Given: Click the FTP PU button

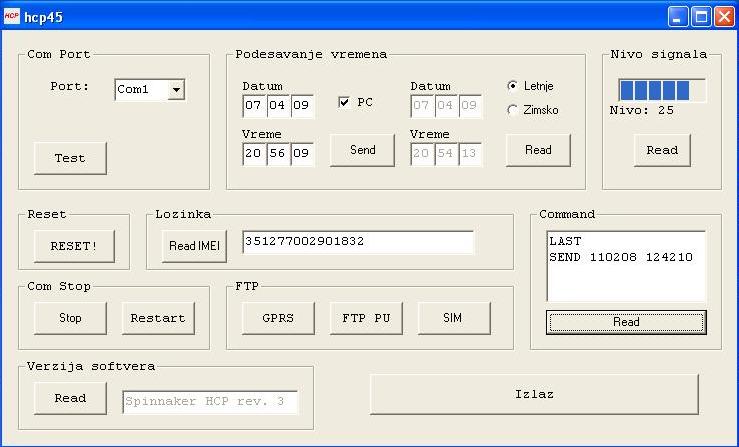Looking at the screenshot, I should pos(365,318).
